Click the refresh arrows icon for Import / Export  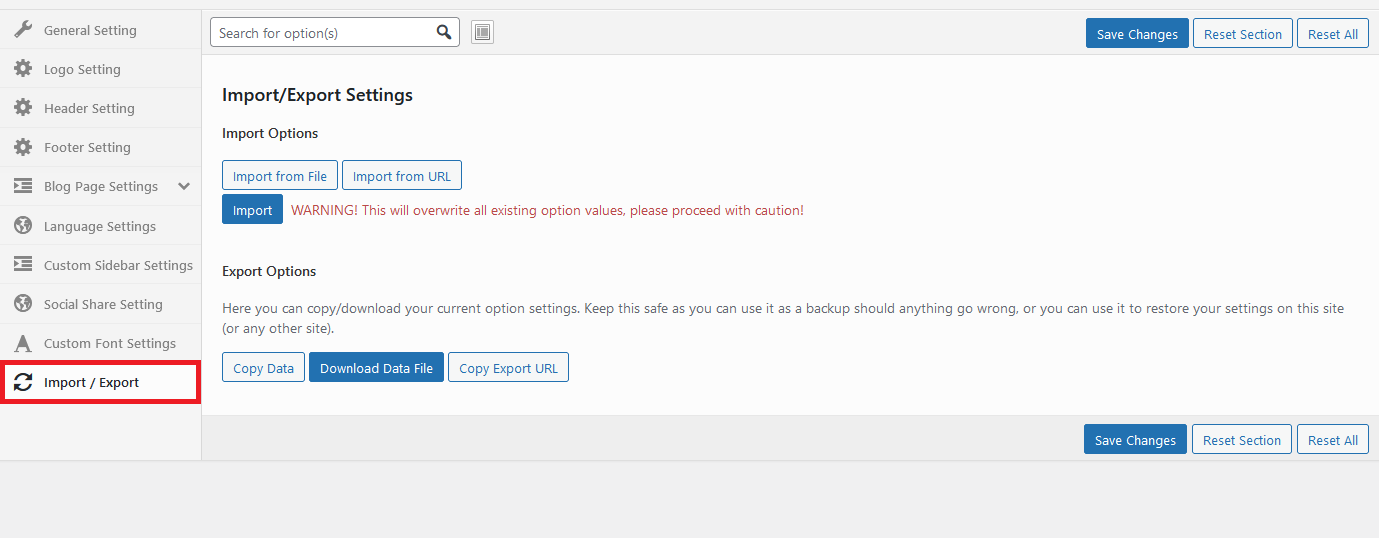(23, 382)
